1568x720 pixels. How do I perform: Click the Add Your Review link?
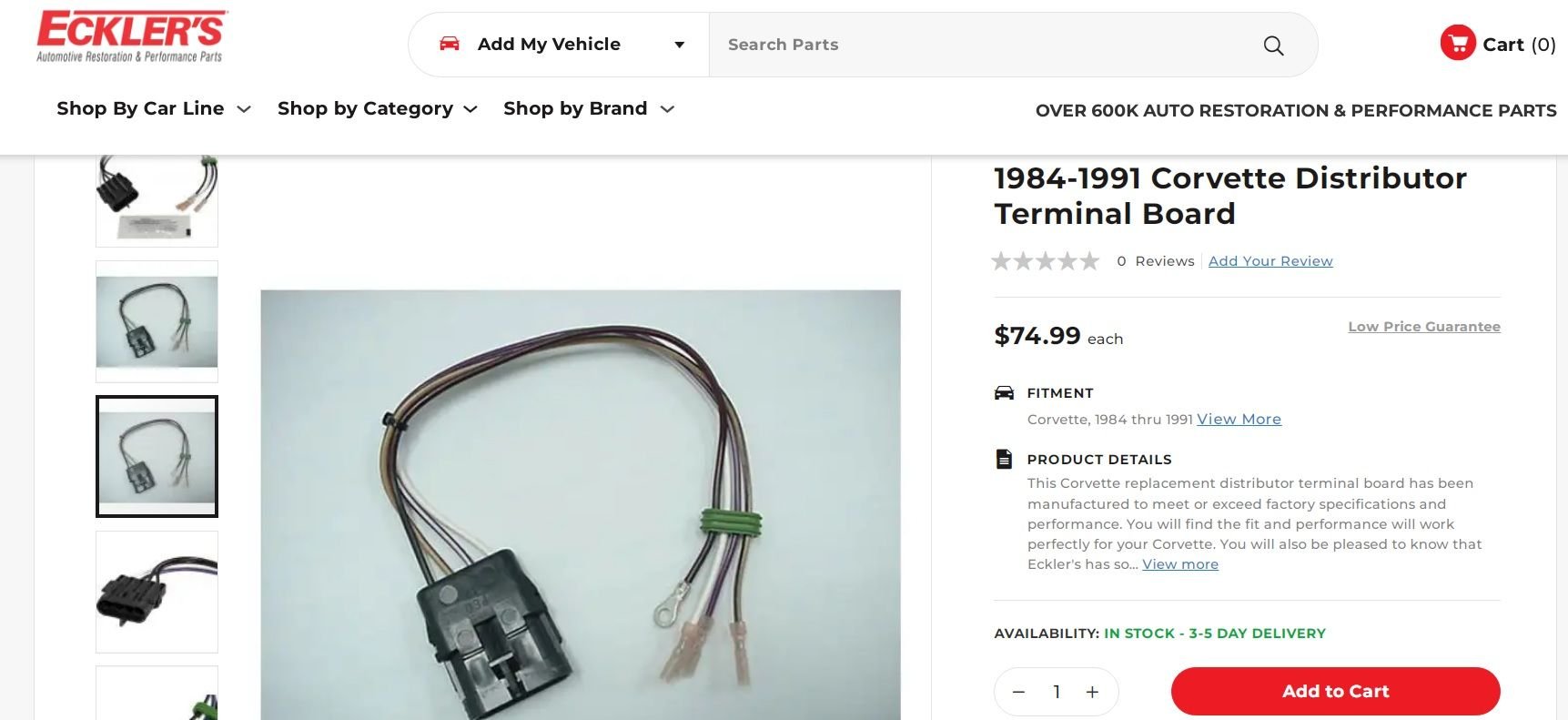pos(1270,261)
